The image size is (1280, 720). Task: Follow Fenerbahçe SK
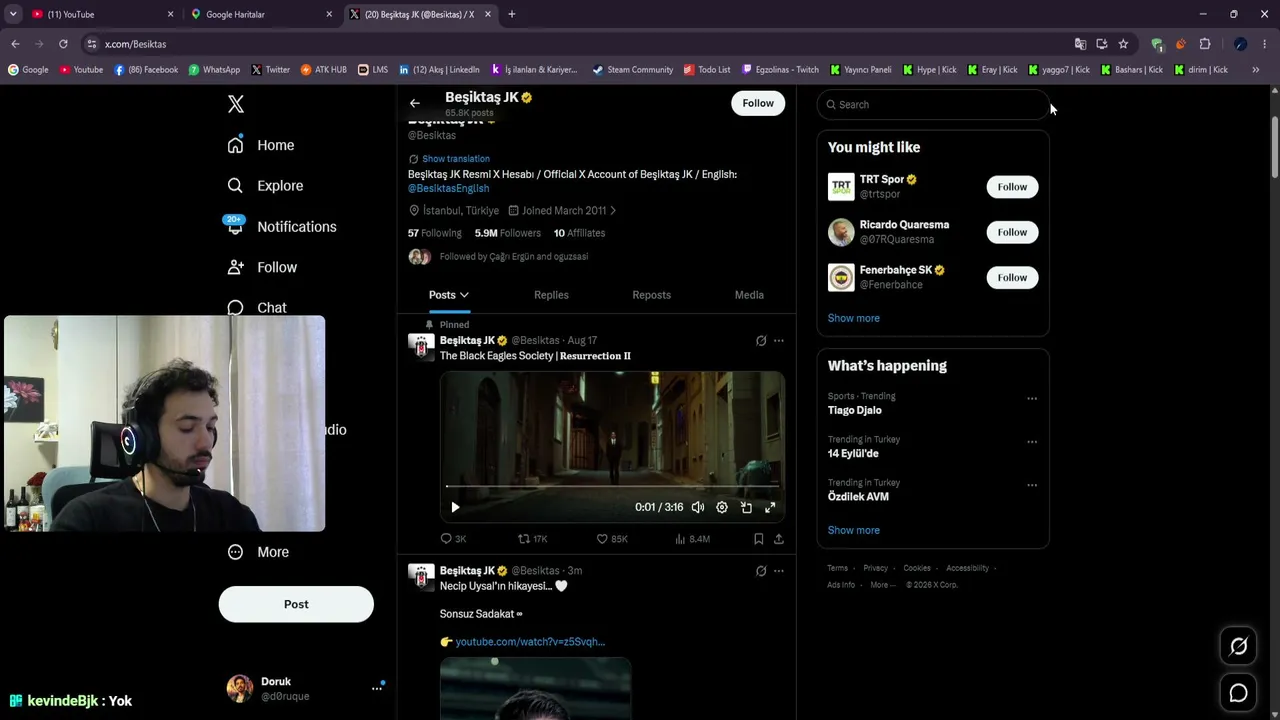pyautogui.click(x=1012, y=277)
